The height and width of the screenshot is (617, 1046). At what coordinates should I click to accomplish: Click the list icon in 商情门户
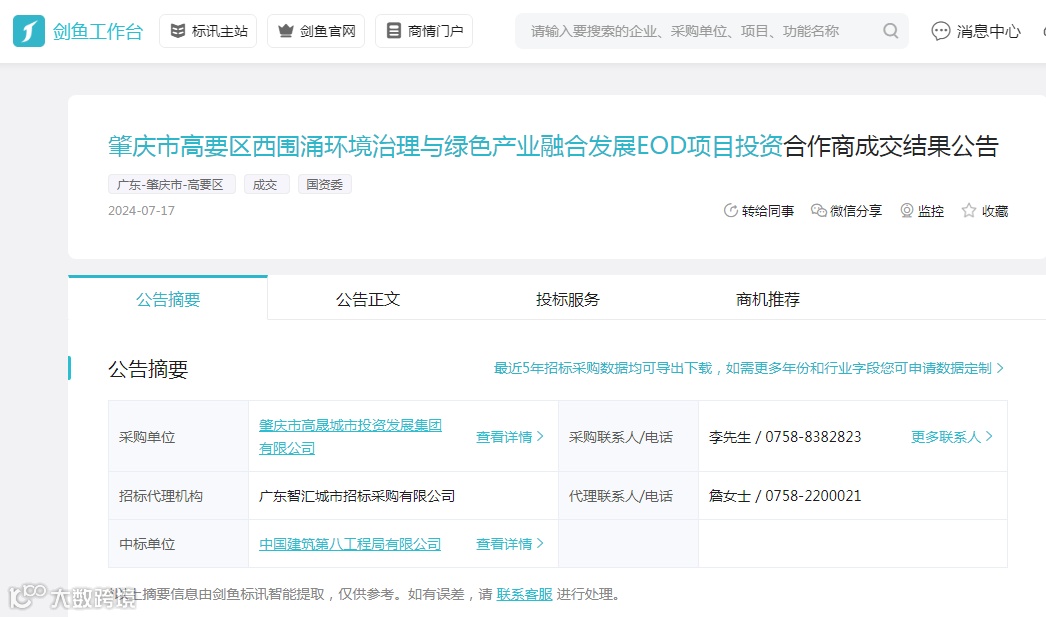[x=394, y=31]
